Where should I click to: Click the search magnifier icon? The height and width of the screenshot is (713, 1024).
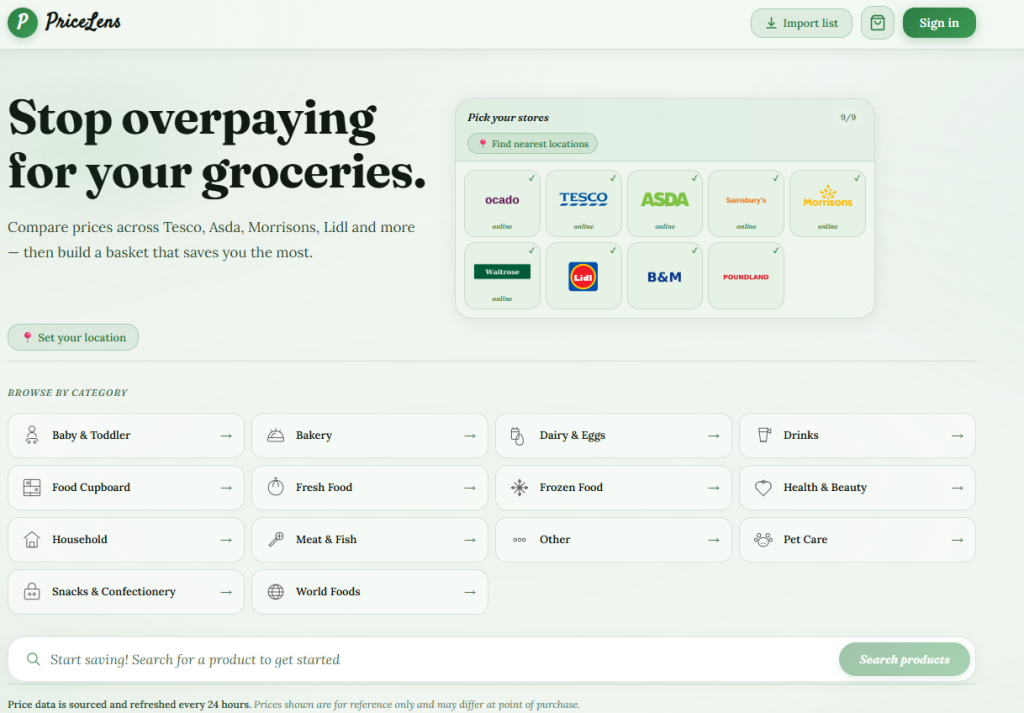pyautogui.click(x=33, y=659)
